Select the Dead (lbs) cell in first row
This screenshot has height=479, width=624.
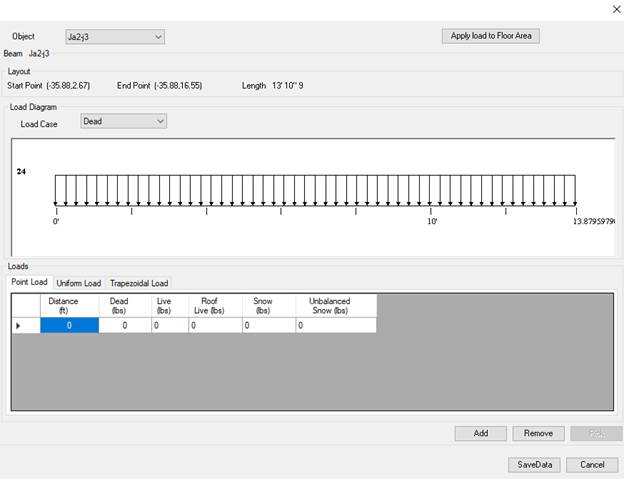[x=125, y=325]
